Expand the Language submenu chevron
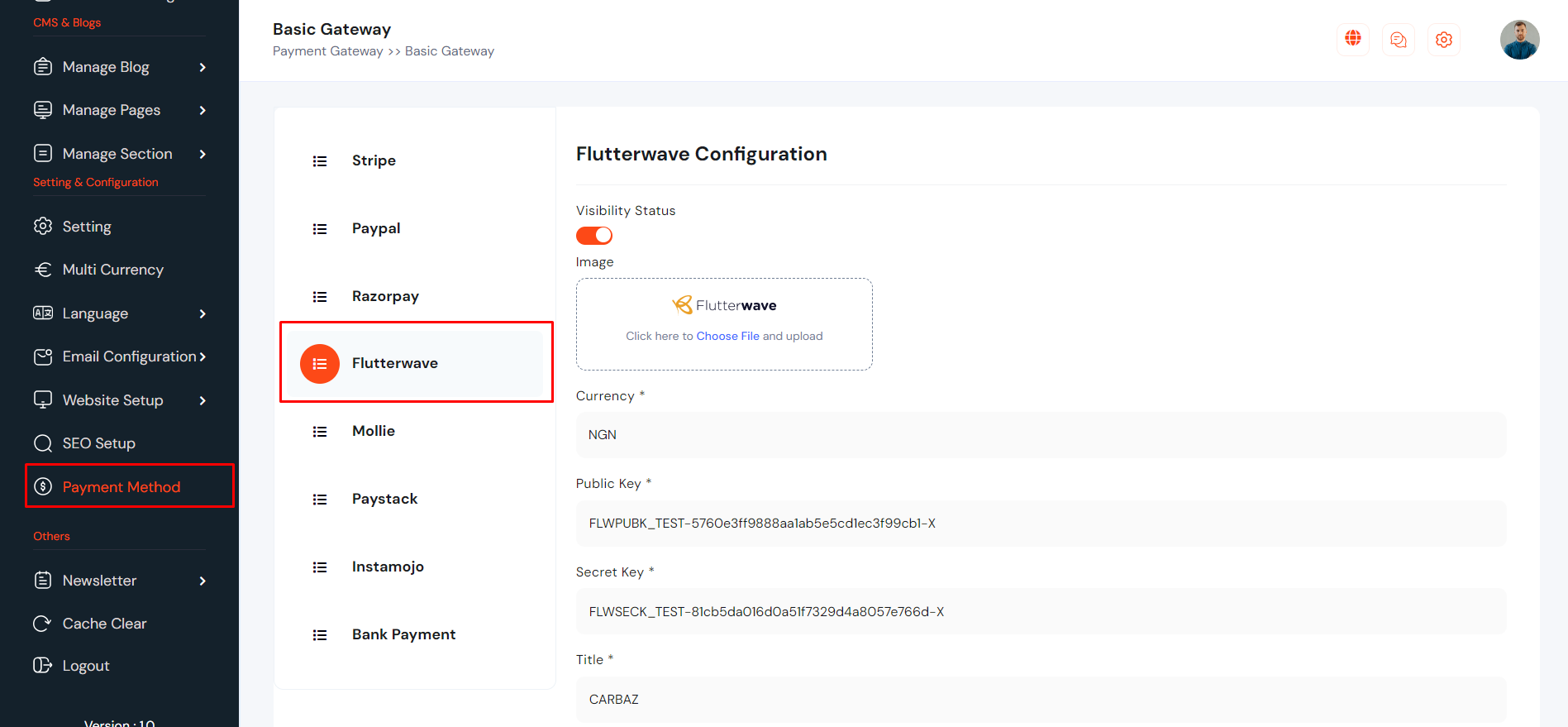 203,313
